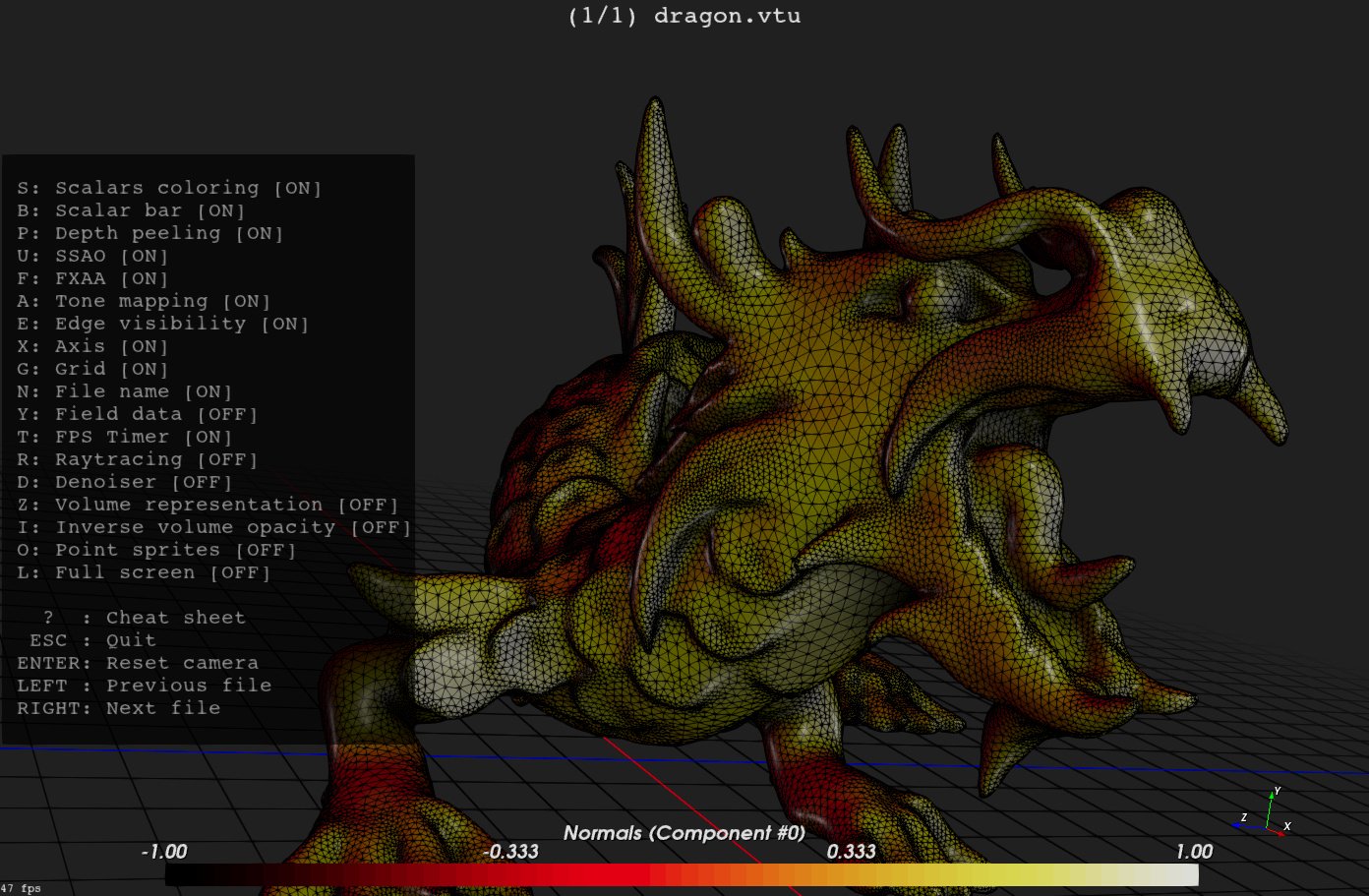
Task: Click the 'I: Inverse volume opacity [OFF]' line
Action: pyautogui.click(x=214, y=527)
